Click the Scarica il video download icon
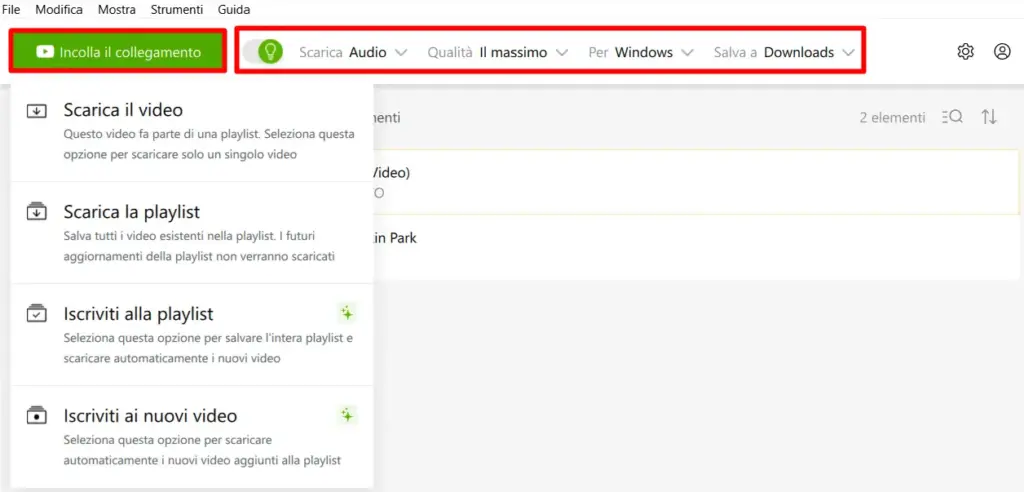 pos(37,111)
